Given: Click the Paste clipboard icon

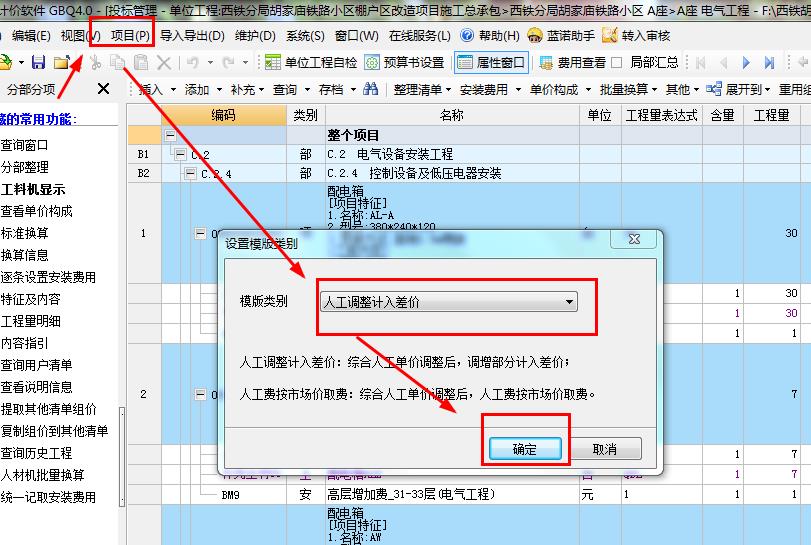Looking at the screenshot, I should click(141, 63).
